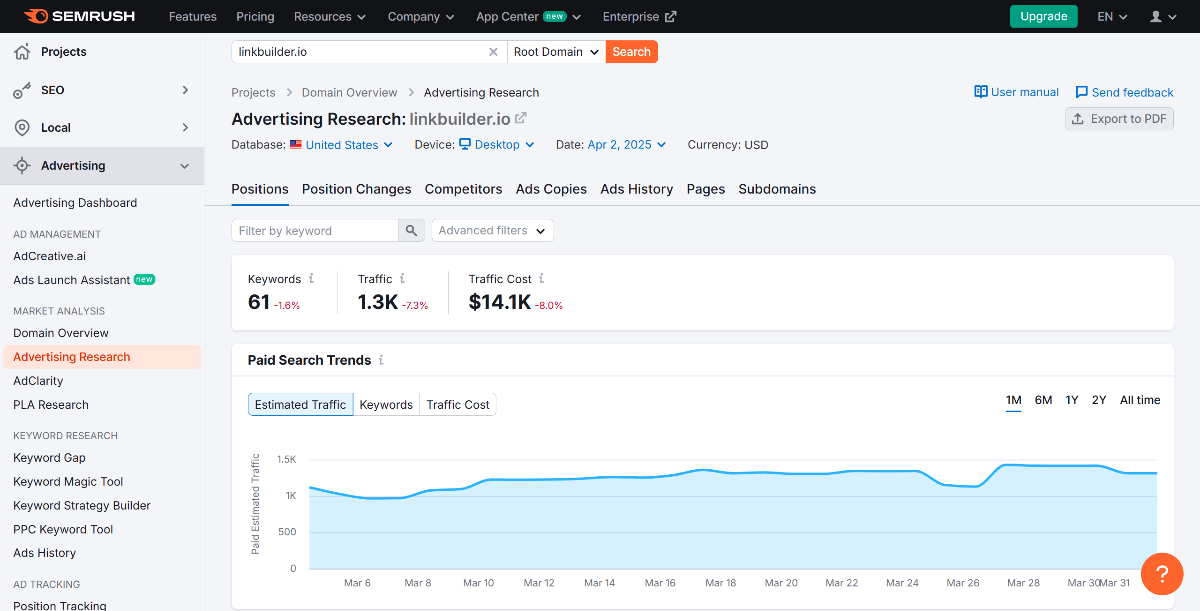This screenshot has height=611, width=1200.
Task: Open the EN language dropdown
Action: pyautogui.click(x=1112, y=16)
